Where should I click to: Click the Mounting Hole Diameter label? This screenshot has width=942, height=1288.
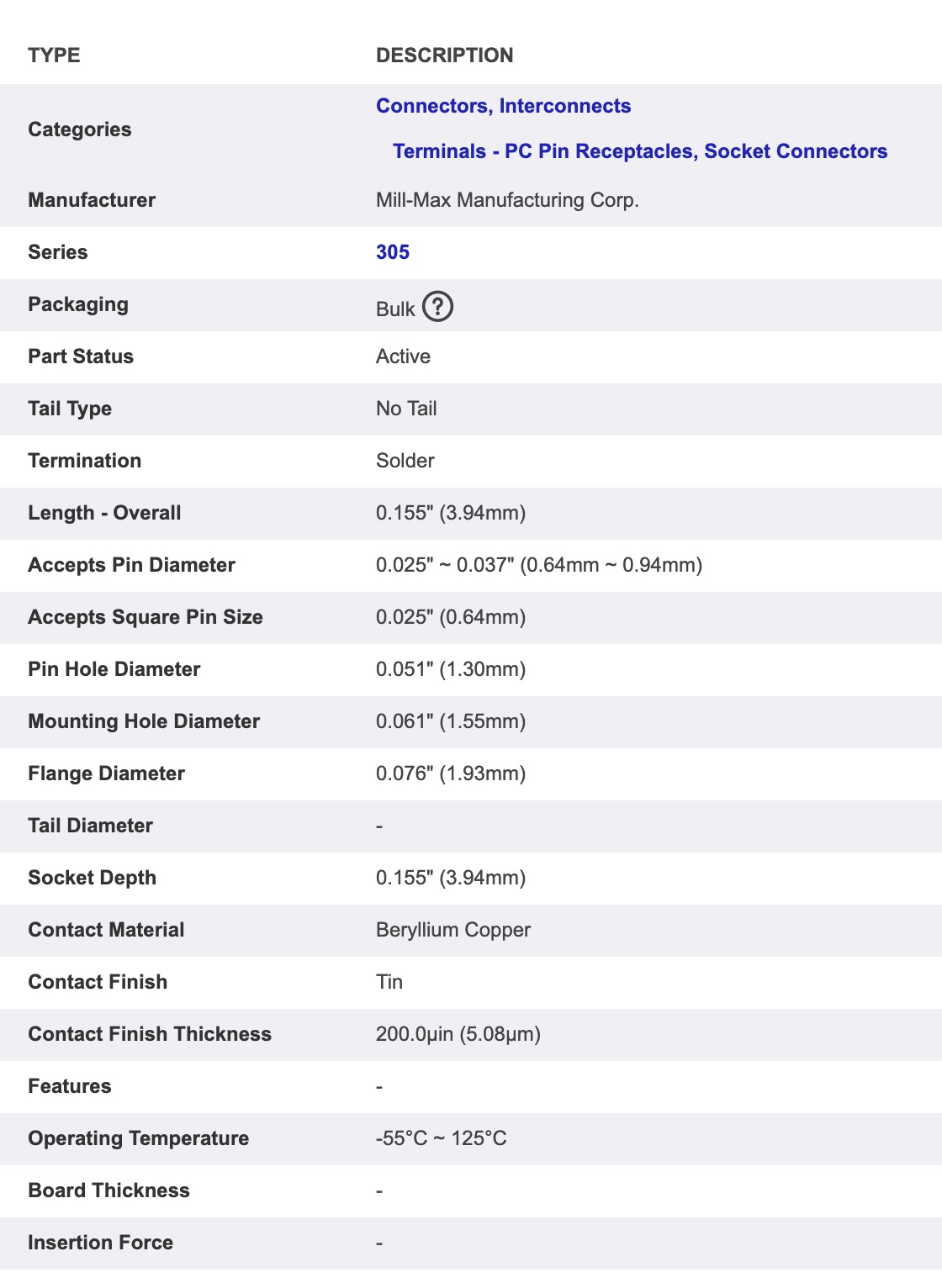(x=144, y=721)
